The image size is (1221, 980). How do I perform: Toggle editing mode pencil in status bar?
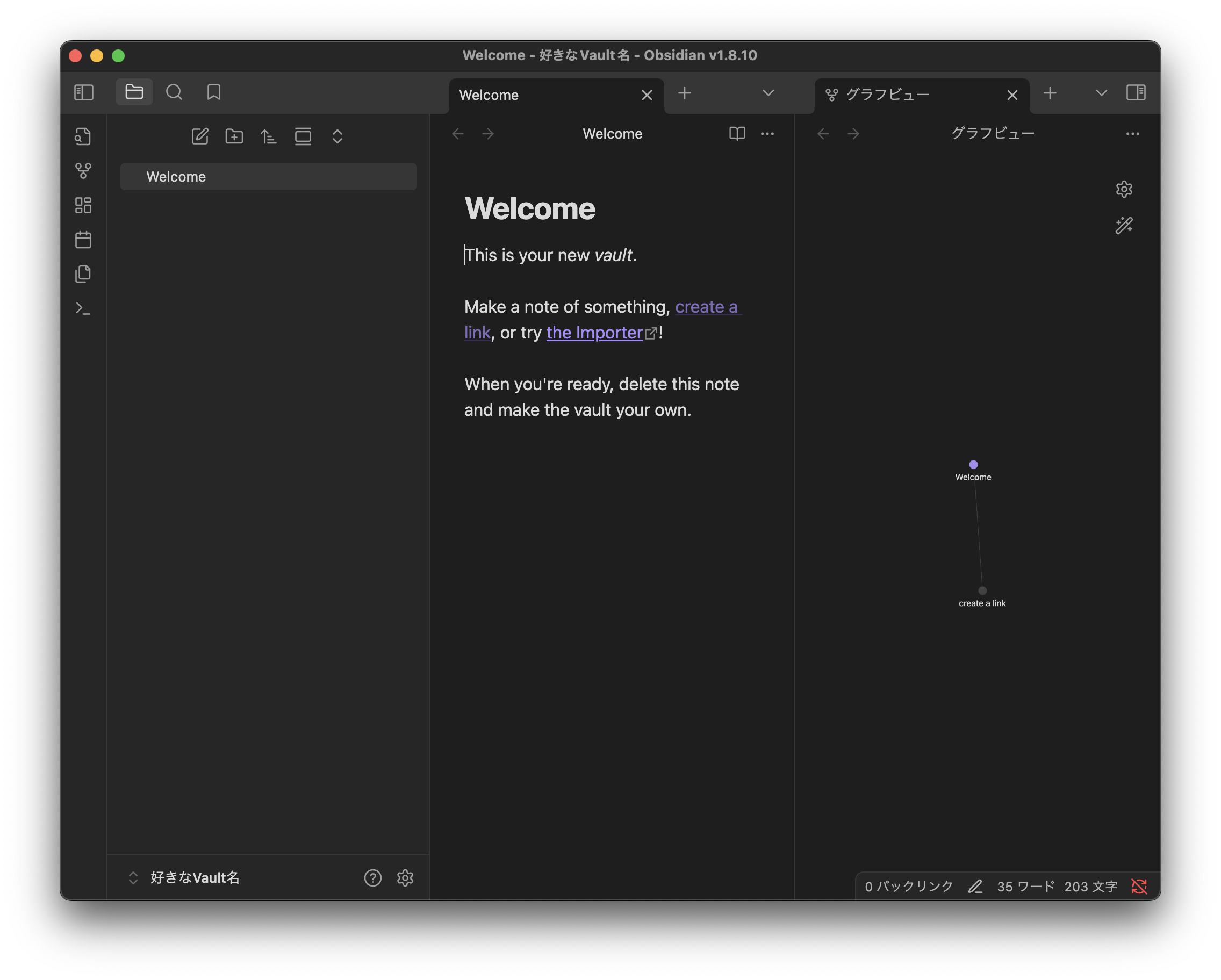(975, 886)
